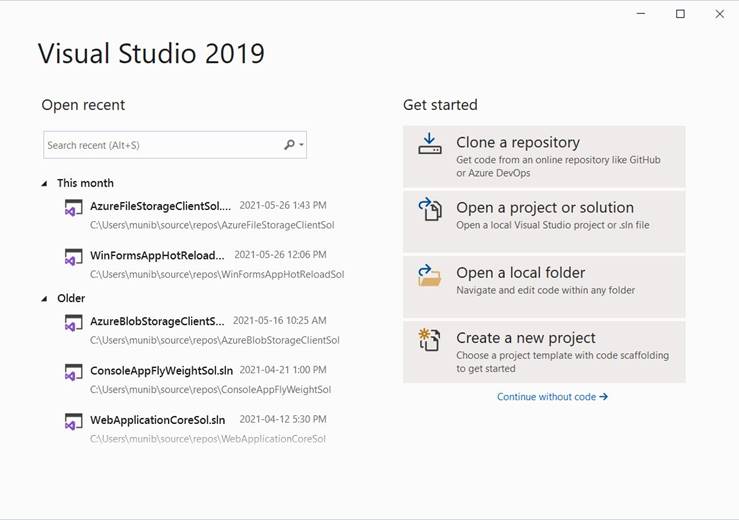Click the Clone a repository download icon
The height and width of the screenshot is (520, 739).
click(x=429, y=144)
